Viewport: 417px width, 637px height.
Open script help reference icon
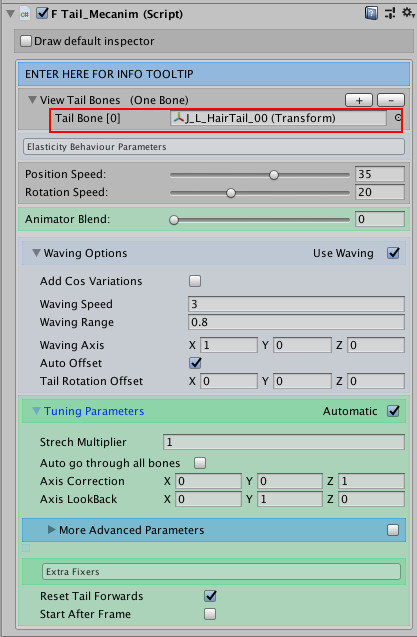pyautogui.click(x=371, y=13)
